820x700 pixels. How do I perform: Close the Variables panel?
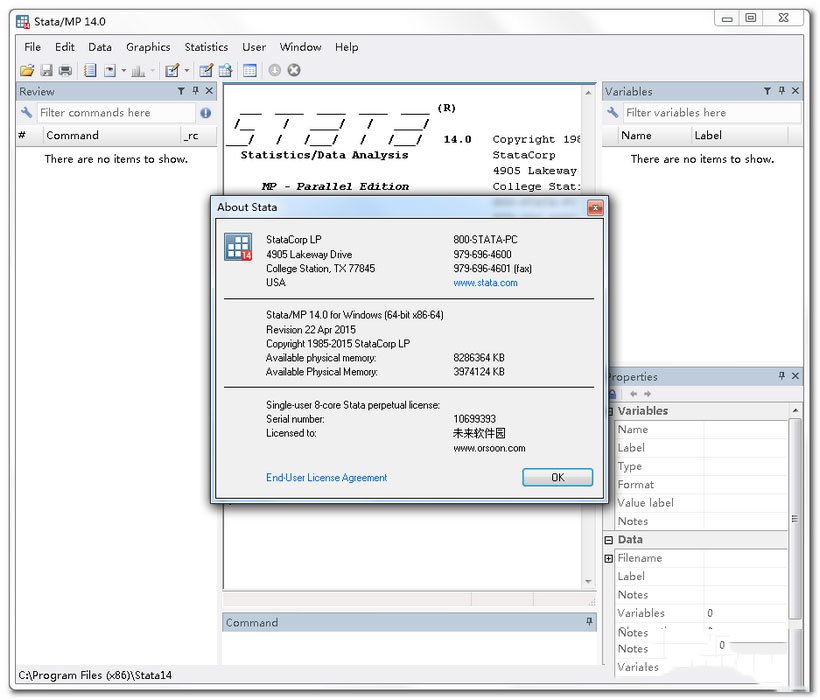tap(795, 91)
